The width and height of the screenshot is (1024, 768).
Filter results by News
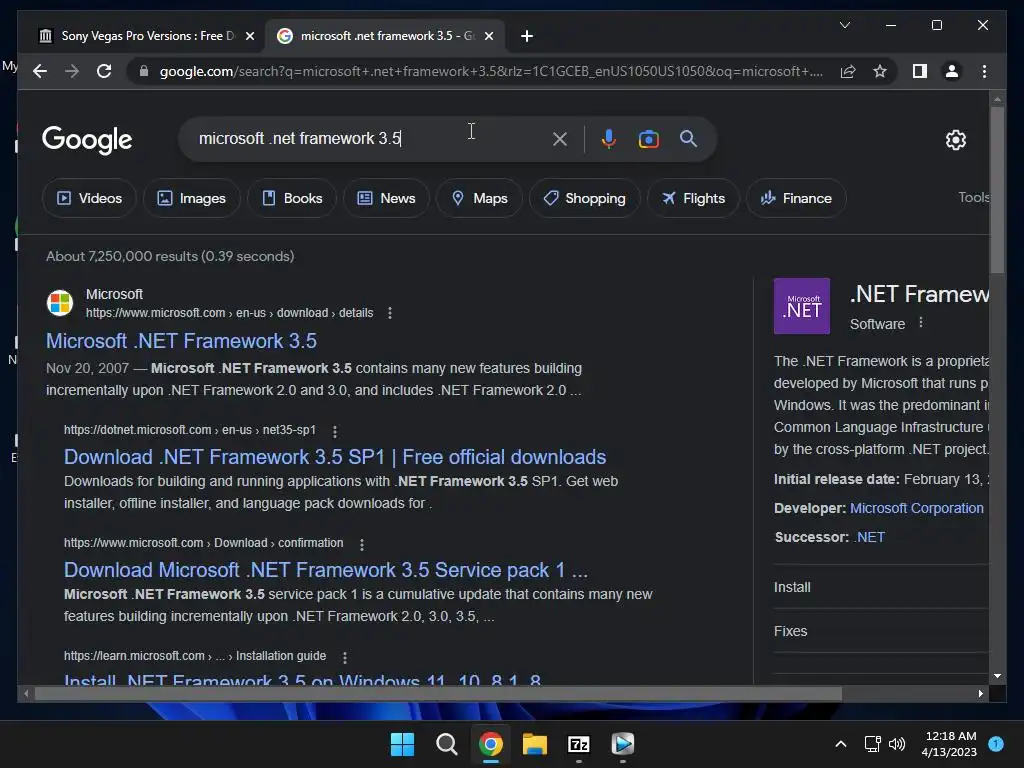coord(386,198)
